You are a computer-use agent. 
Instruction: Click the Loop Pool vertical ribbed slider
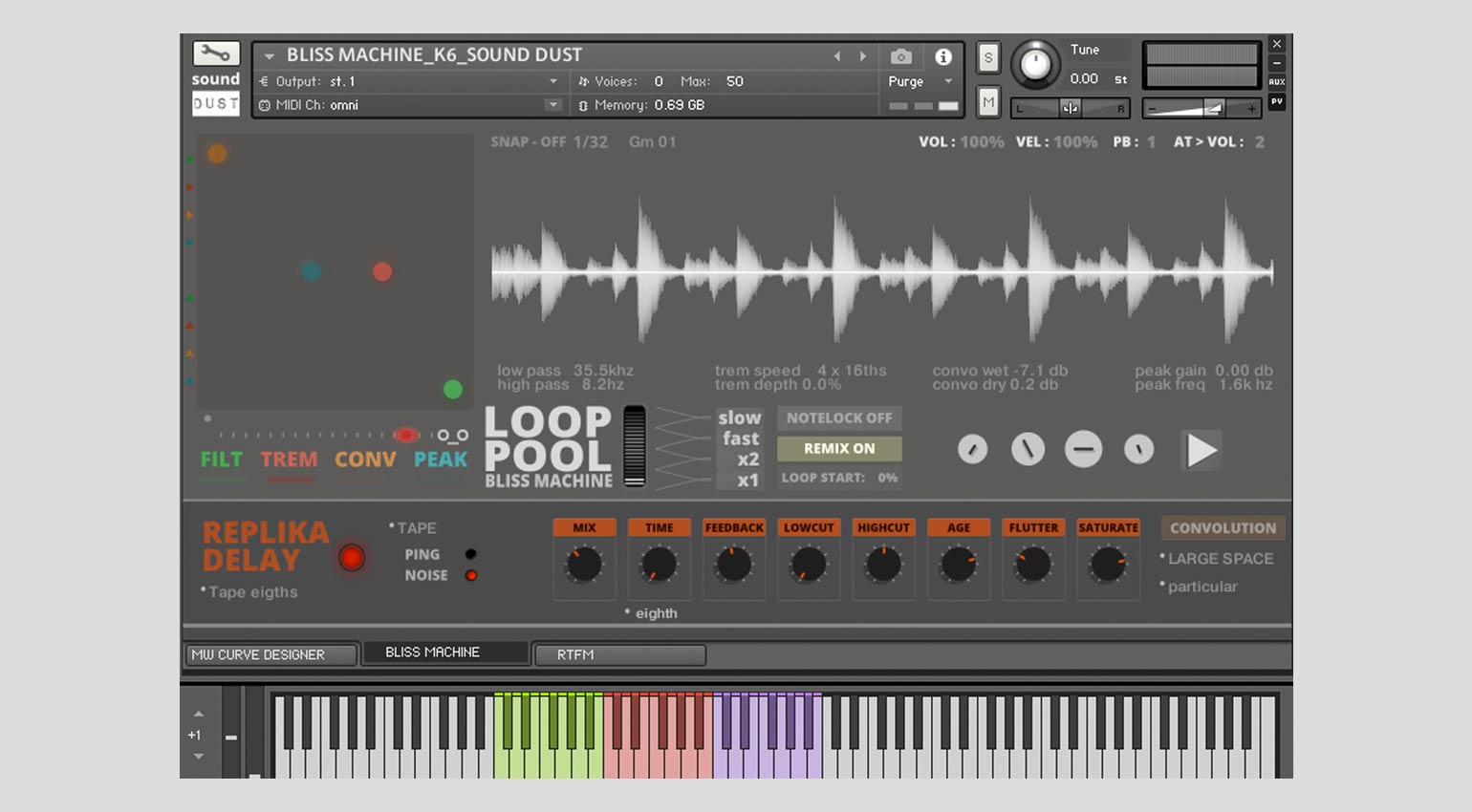pyautogui.click(x=635, y=446)
